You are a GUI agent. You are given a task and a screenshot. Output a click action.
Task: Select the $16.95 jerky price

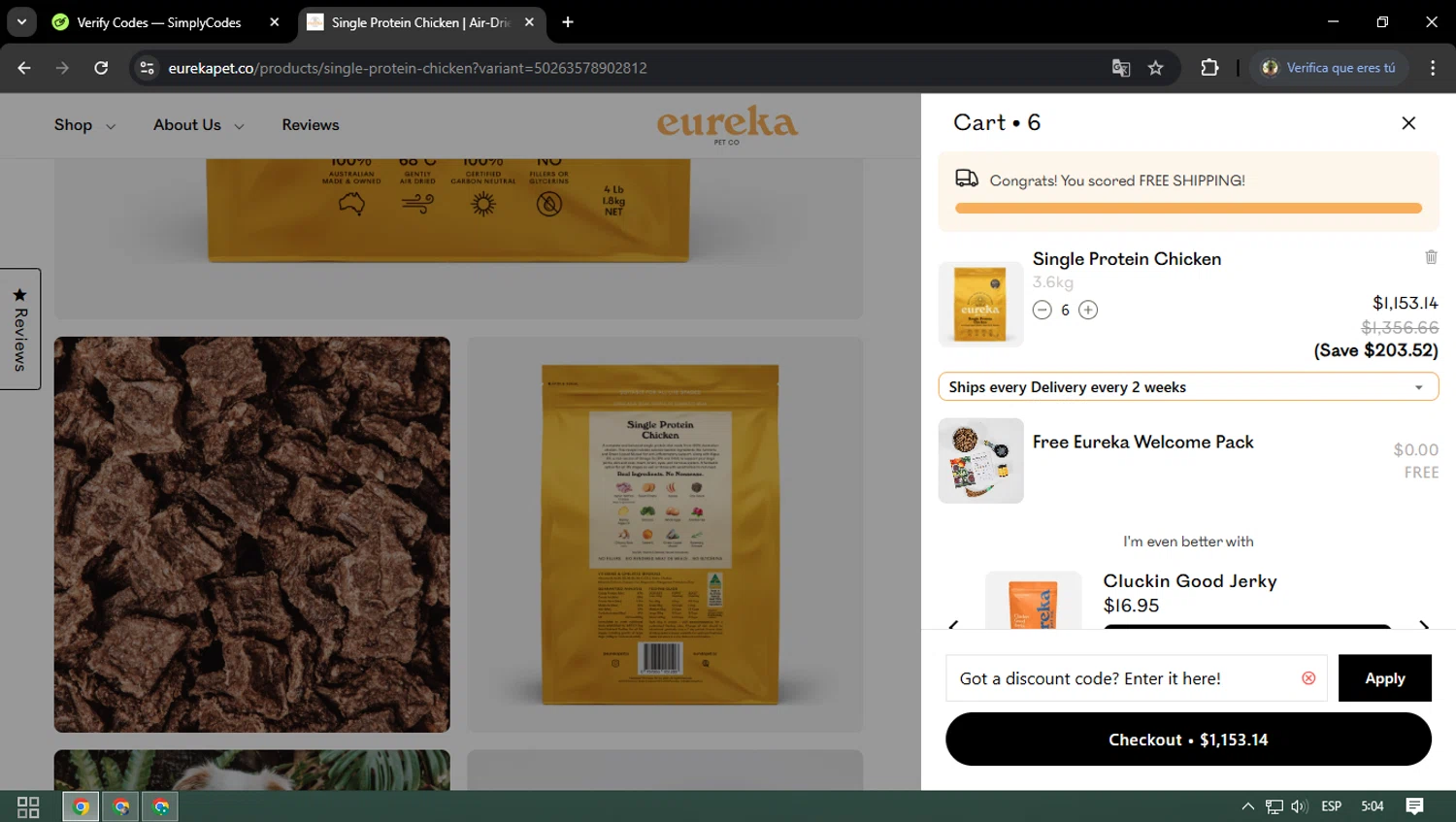(1132, 606)
